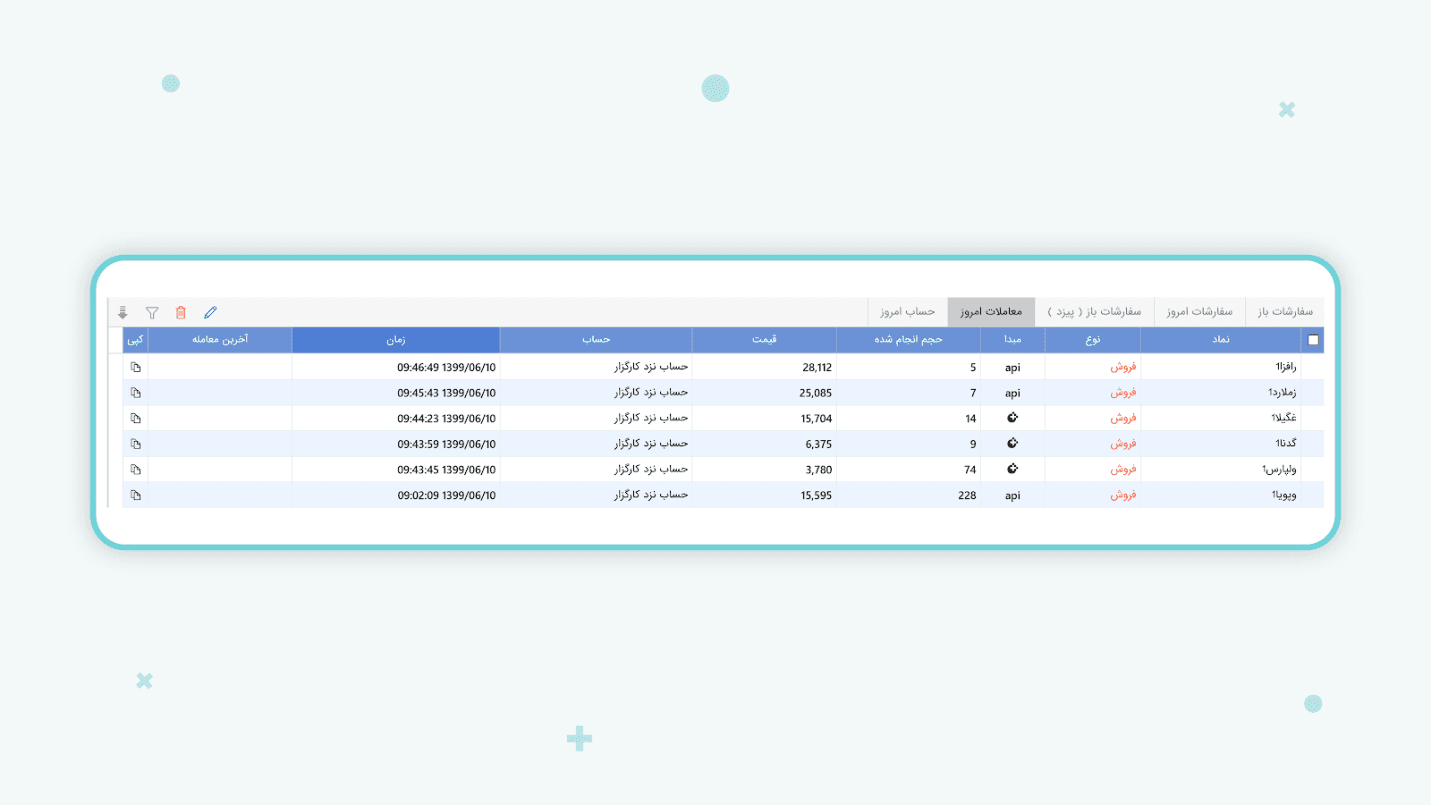
Task: Click api origin in the وپویا1 row
Action: 1012,496
